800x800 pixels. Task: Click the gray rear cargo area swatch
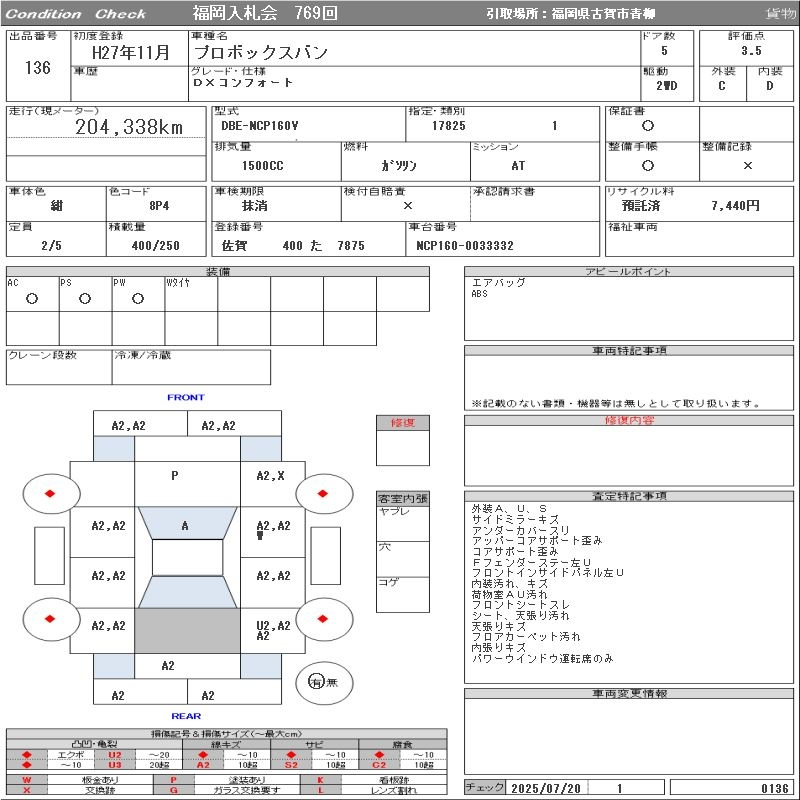pyautogui.click(x=187, y=631)
